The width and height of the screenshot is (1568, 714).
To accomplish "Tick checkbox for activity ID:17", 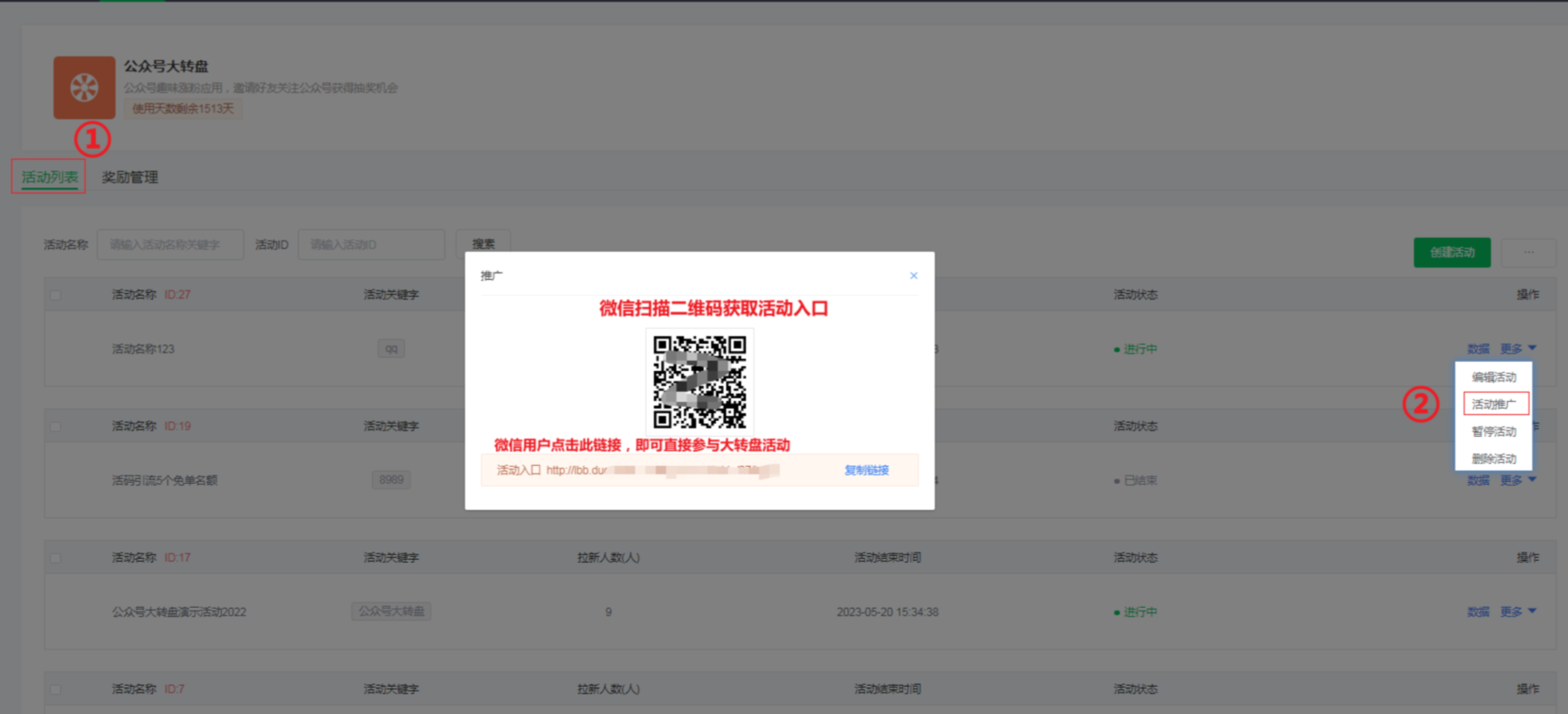I will click(56, 558).
